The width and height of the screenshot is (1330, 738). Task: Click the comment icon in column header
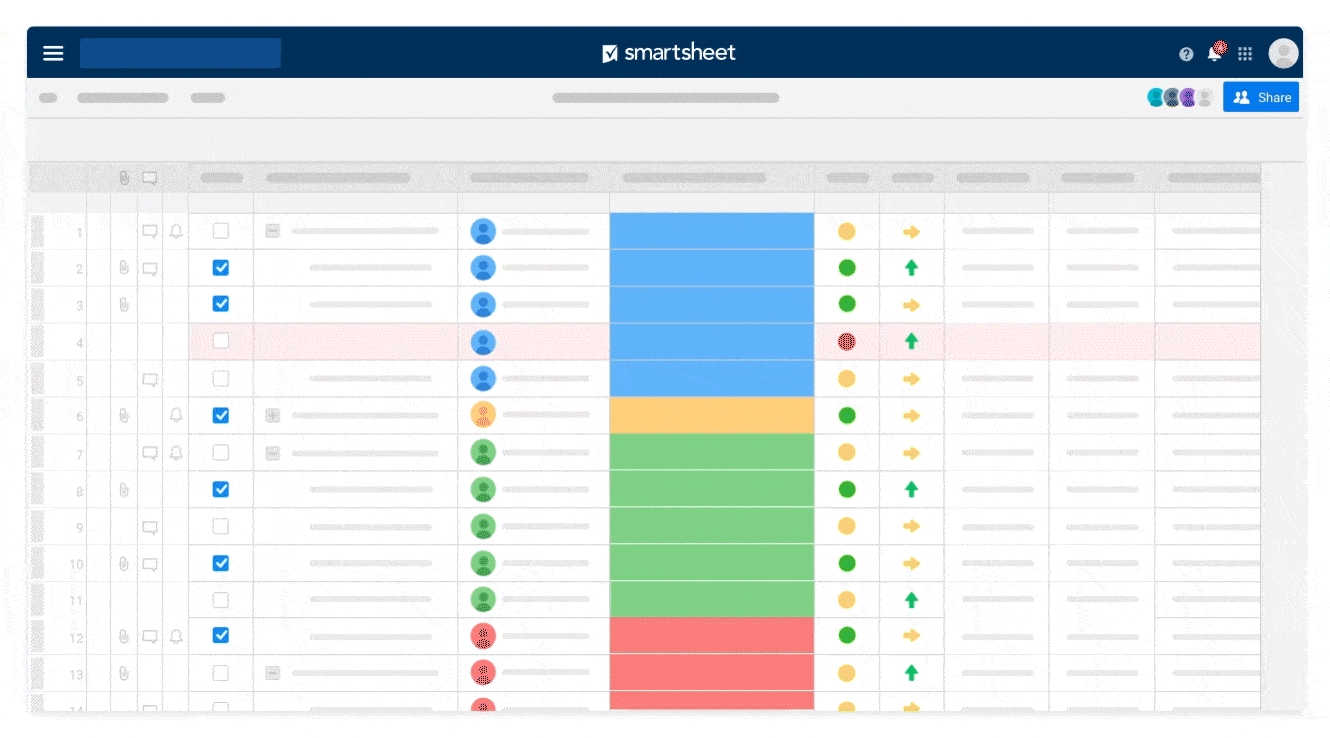pyautogui.click(x=149, y=178)
